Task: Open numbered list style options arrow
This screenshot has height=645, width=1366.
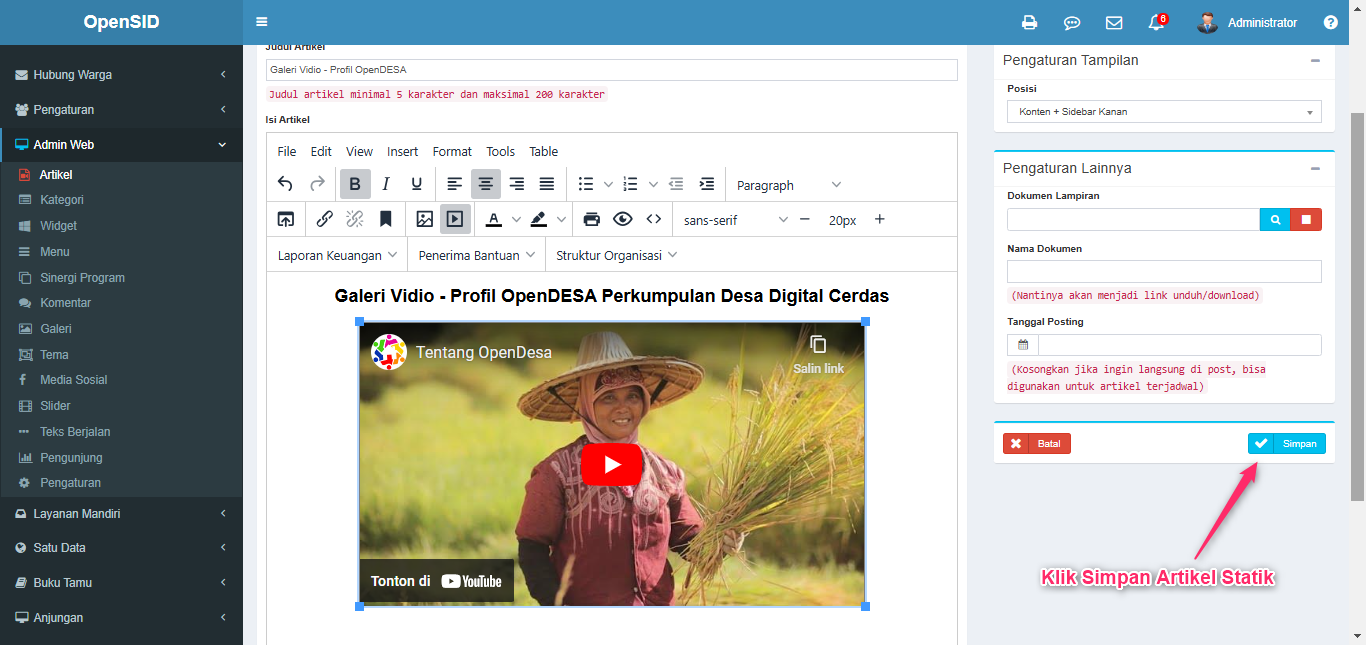Action: pyautogui.click(x=653, y=184)
